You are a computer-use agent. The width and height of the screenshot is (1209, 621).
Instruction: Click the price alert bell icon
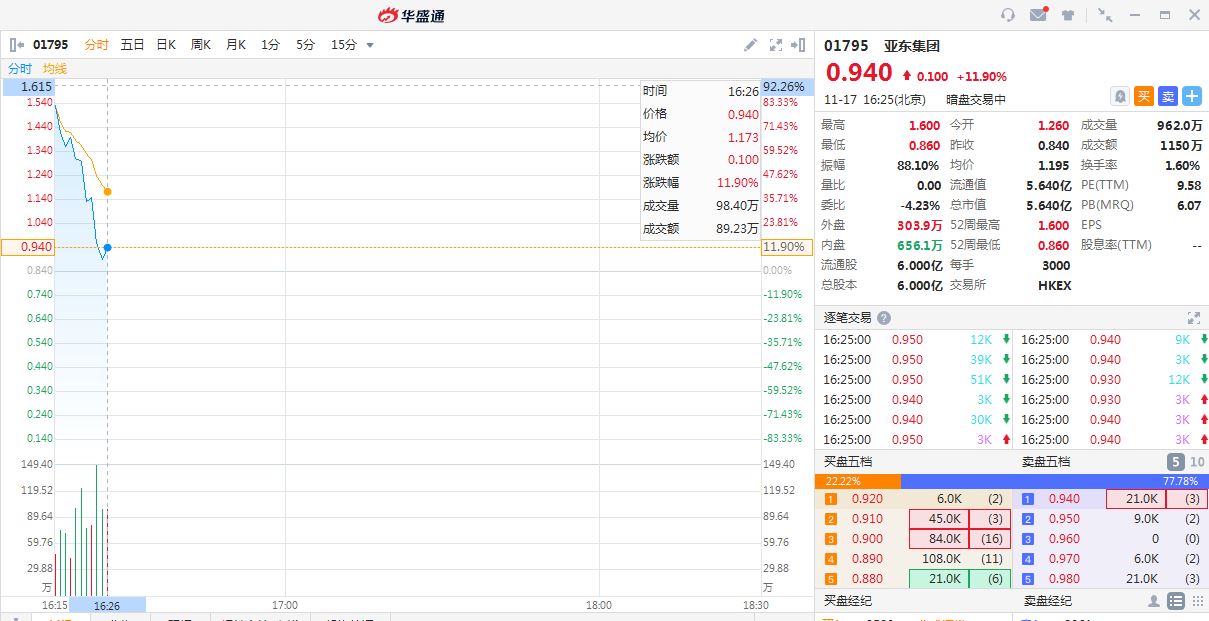(x=1120, y=96)
